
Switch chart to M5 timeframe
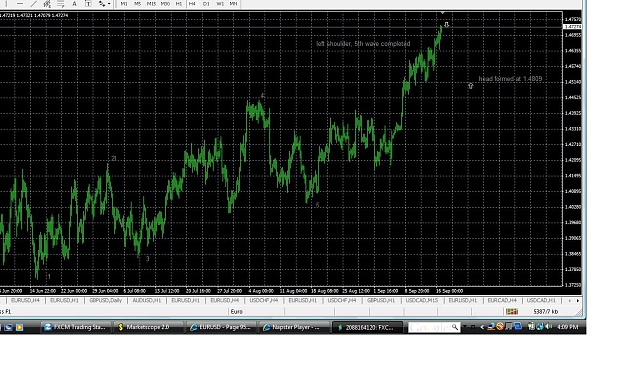(x=138, y=4)
